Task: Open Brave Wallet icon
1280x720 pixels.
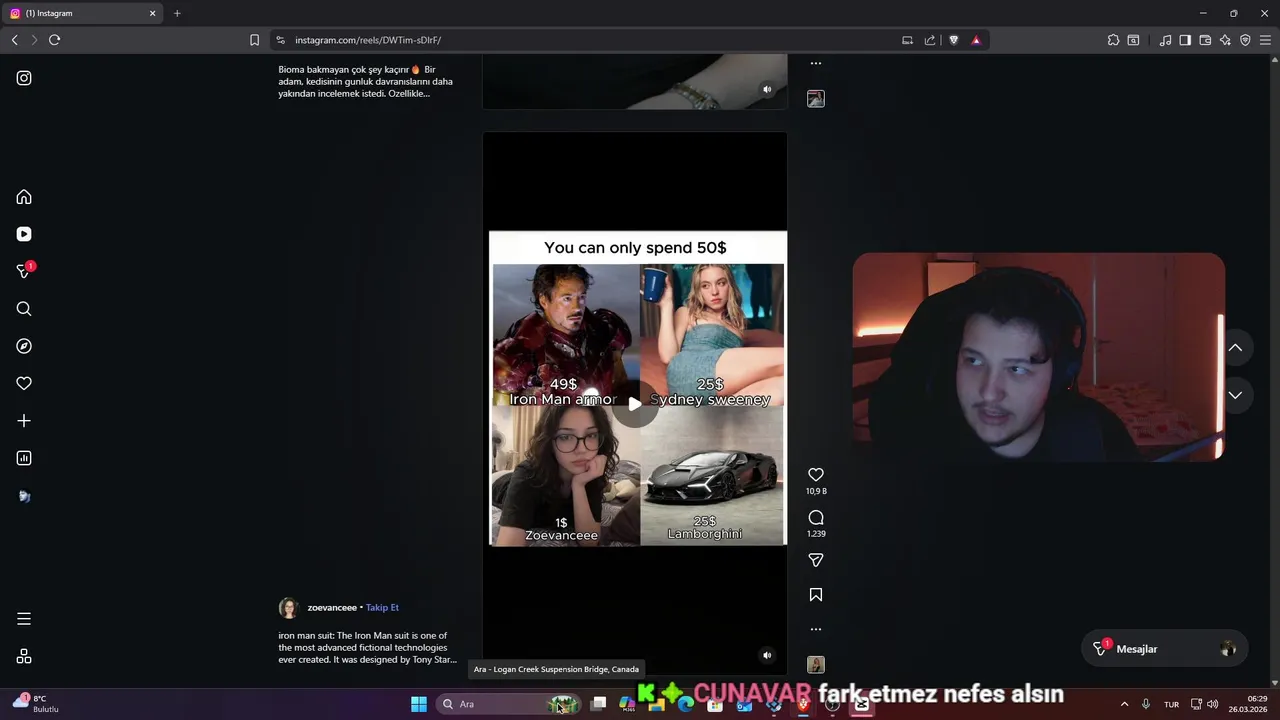Action: (1205, 40)
